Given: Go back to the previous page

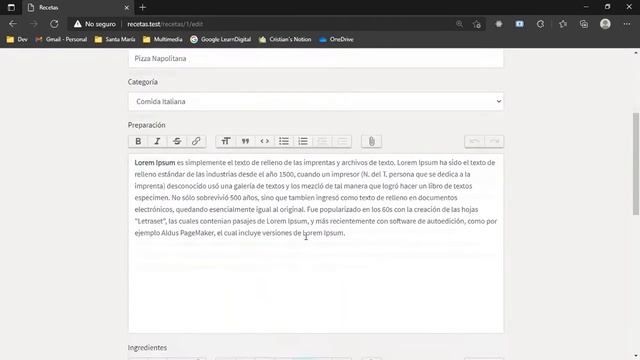Looking at the screenshot, I should pos(13,24).
